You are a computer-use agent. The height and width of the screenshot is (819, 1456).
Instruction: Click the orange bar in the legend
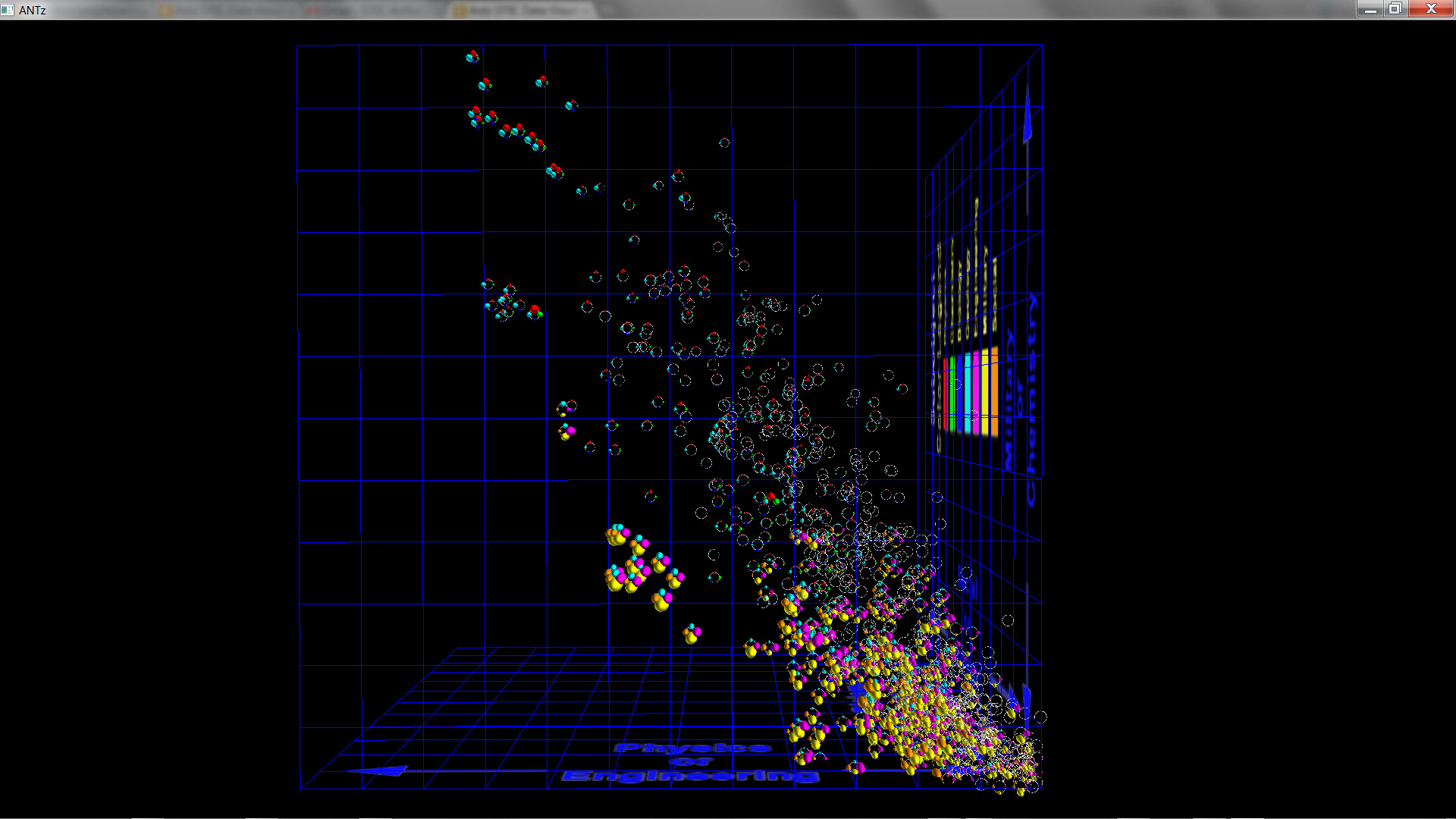coord(994,391)
